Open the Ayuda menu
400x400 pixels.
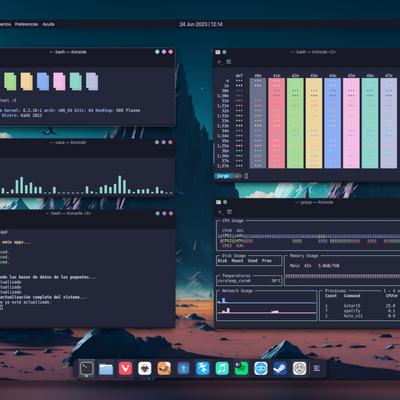point(48,24)
